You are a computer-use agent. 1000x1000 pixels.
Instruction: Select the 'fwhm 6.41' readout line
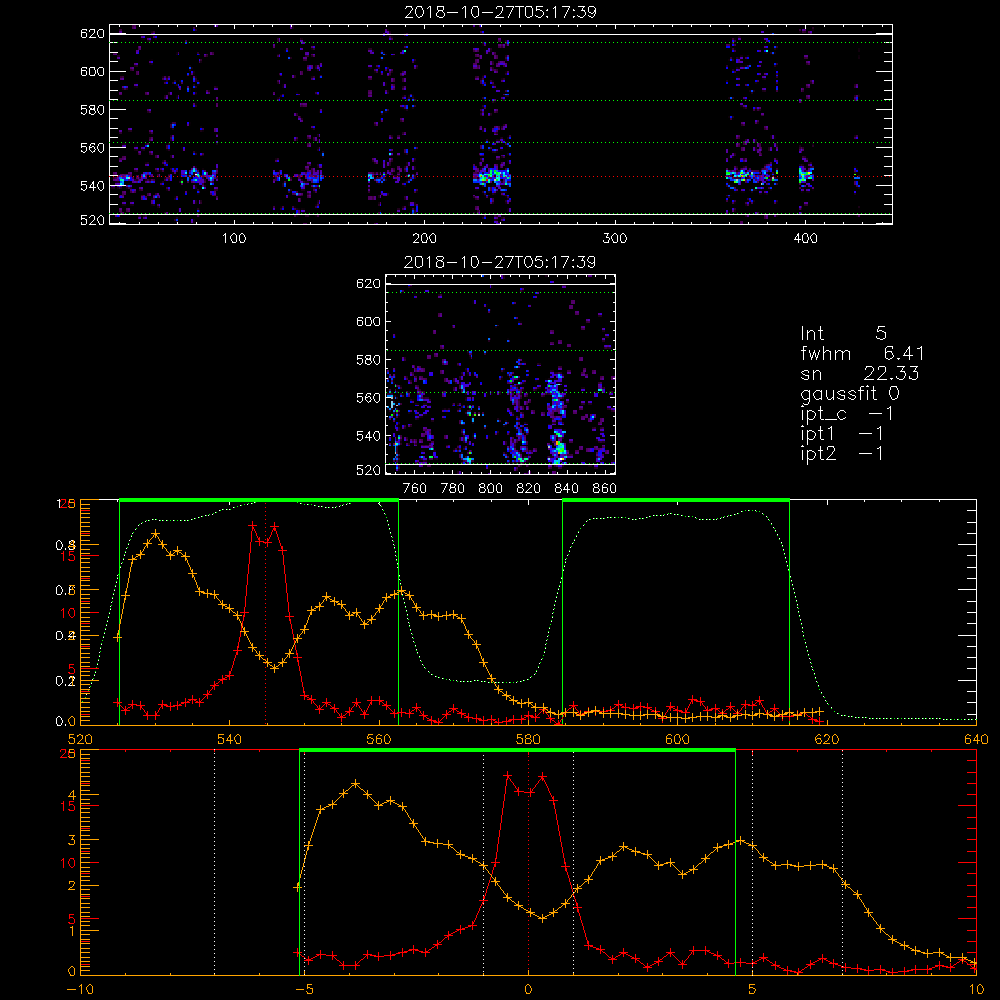[862, 353]
